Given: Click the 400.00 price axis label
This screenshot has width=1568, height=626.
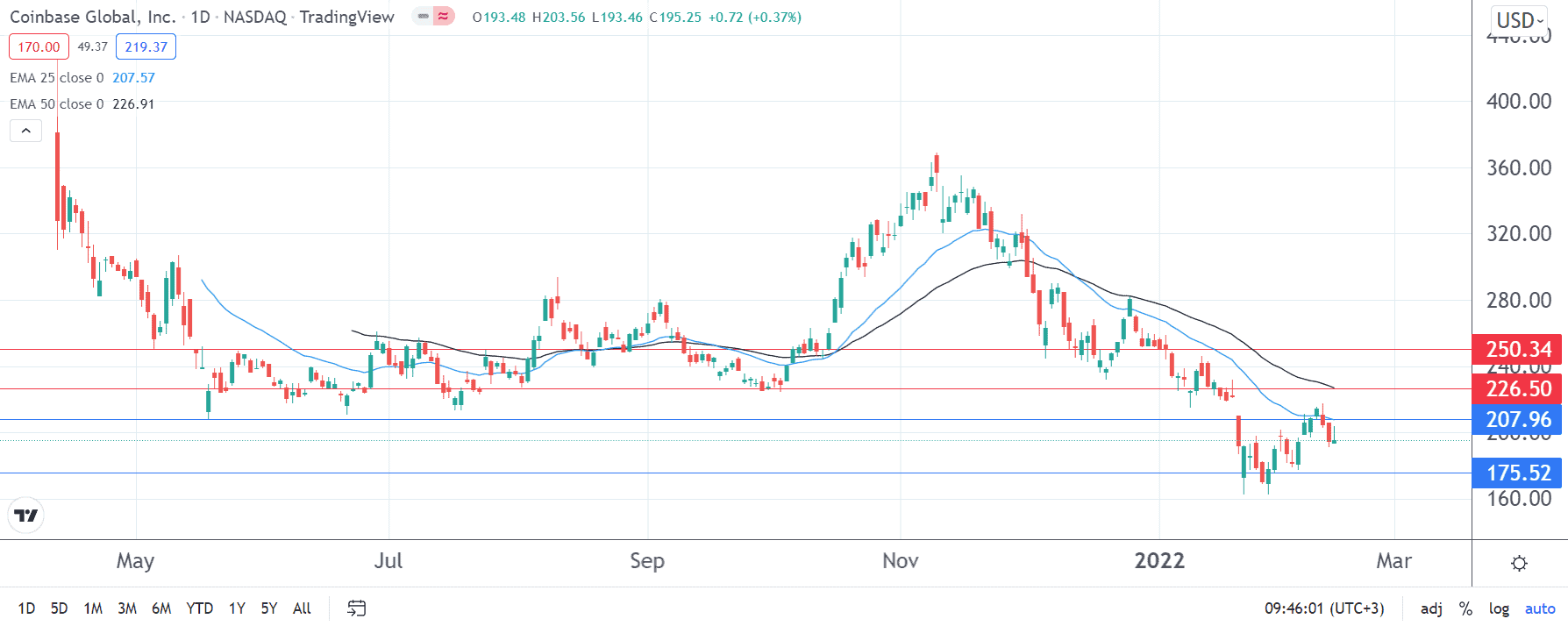Looking at the screenshot, I should point(1519,101).
